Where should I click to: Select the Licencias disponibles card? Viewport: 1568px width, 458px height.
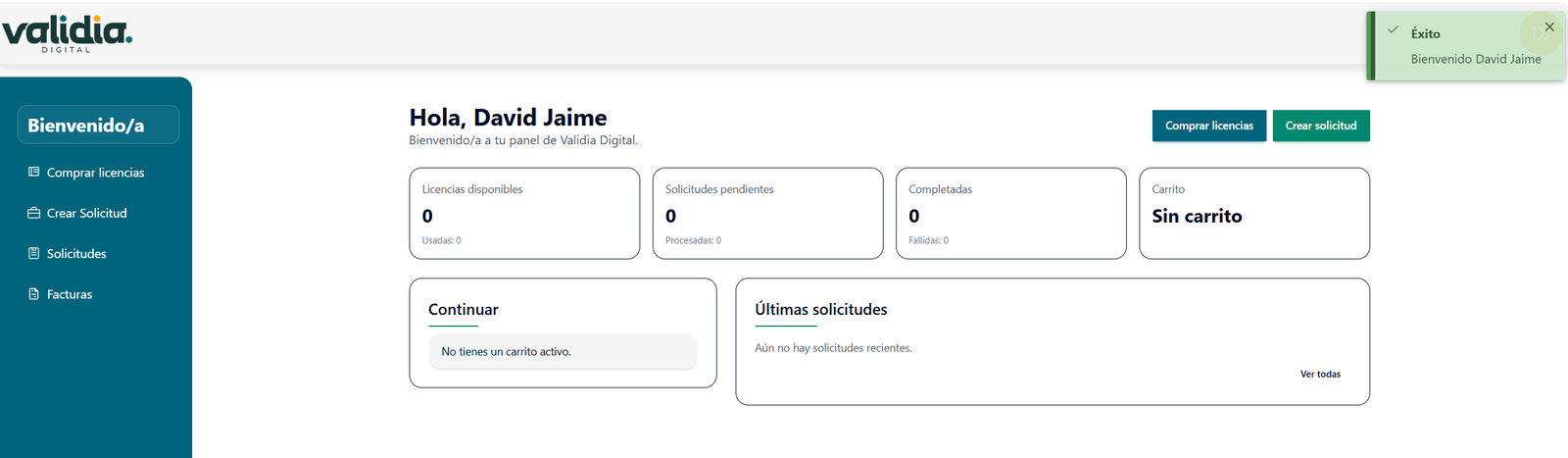pyautogui.click(x=524, y=214)
